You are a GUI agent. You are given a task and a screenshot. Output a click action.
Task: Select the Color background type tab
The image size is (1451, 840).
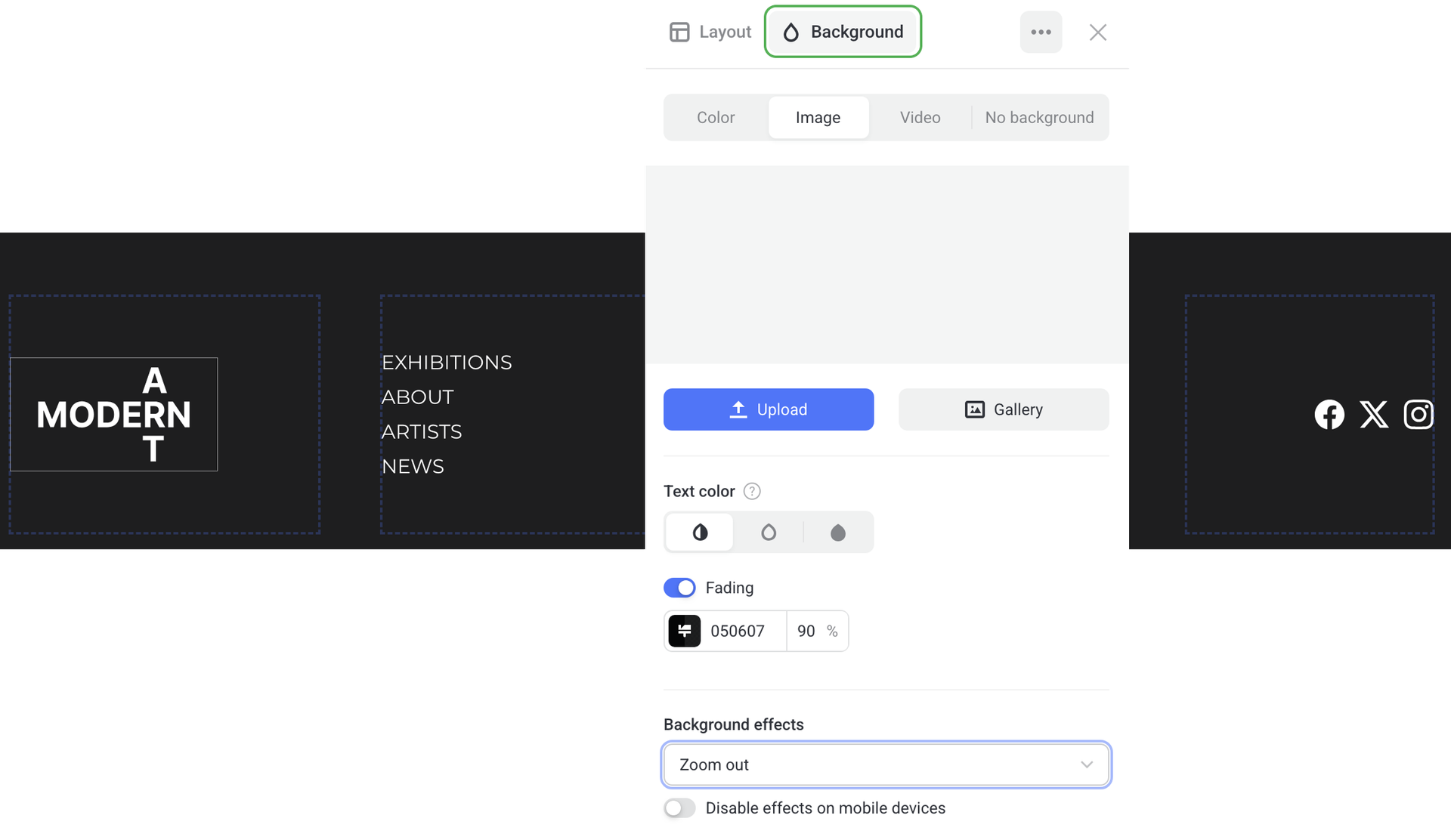coord(716,118)
